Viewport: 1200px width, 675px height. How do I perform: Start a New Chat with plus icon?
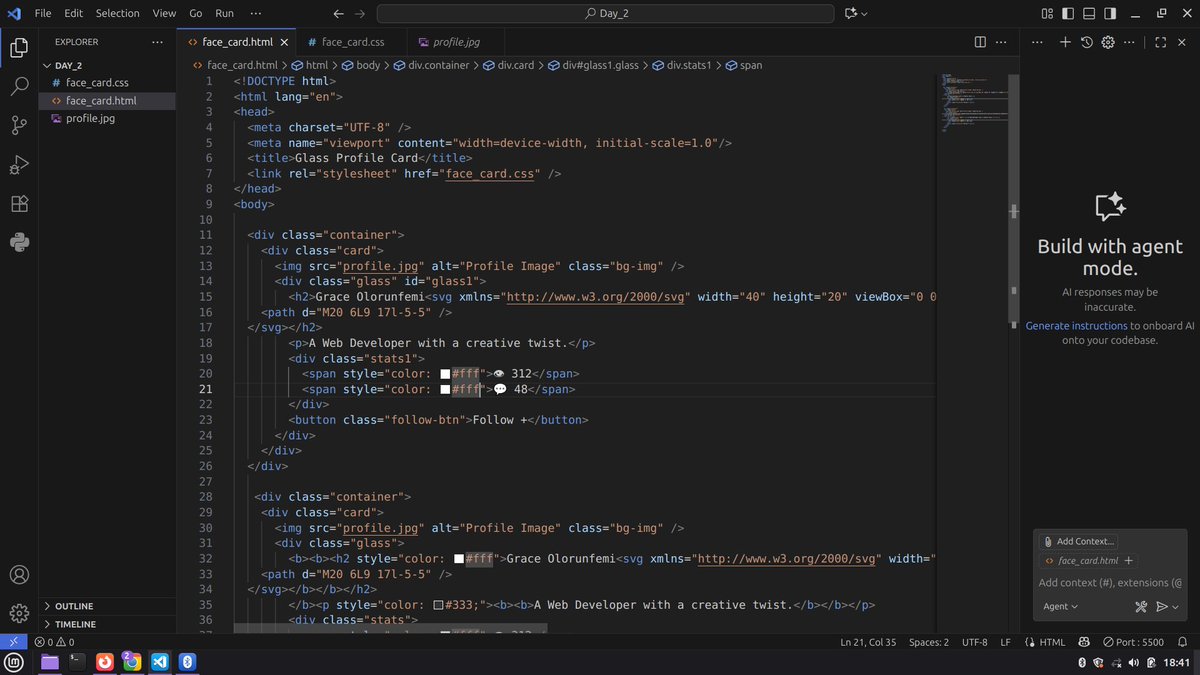click(1065, 42)
